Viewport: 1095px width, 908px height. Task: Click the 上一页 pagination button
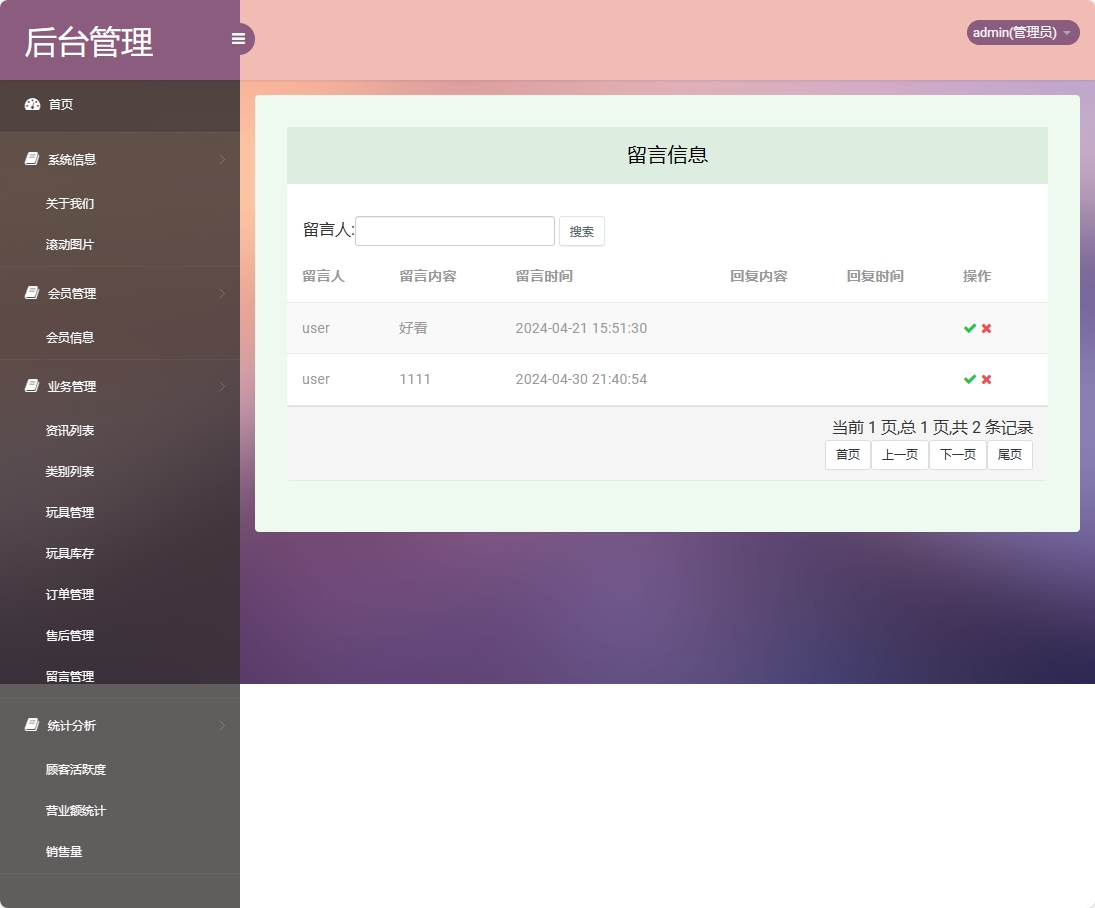(x=899, y=454)
